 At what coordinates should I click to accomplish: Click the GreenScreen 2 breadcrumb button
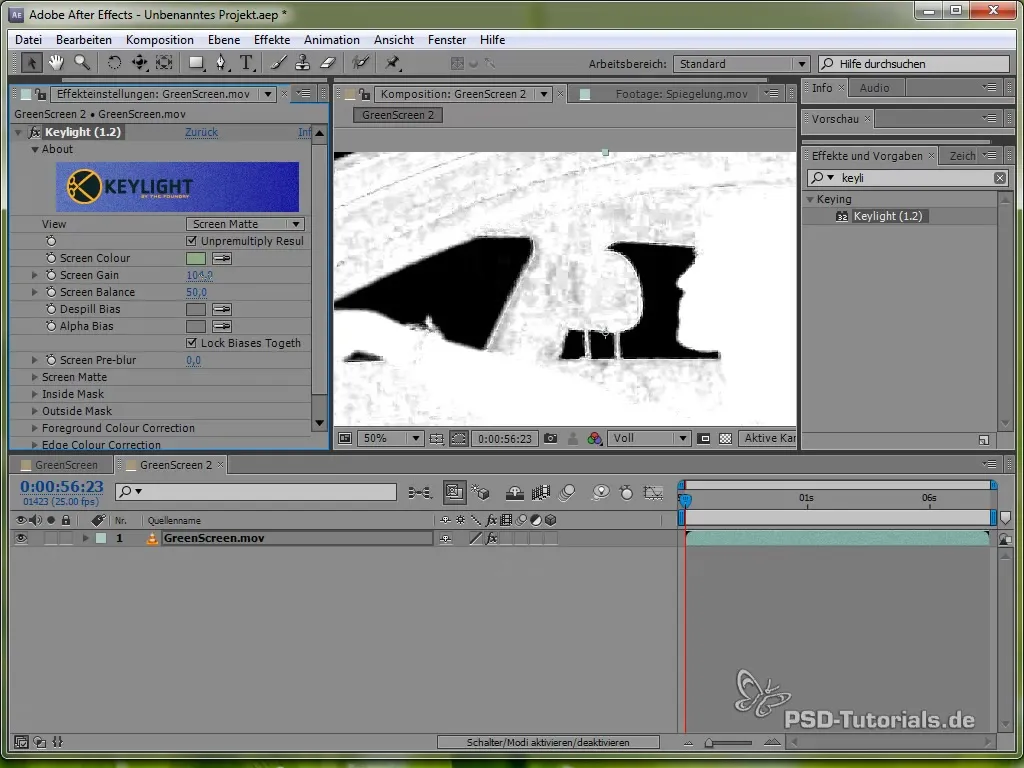pyautogui.click(x=398, y=115)
